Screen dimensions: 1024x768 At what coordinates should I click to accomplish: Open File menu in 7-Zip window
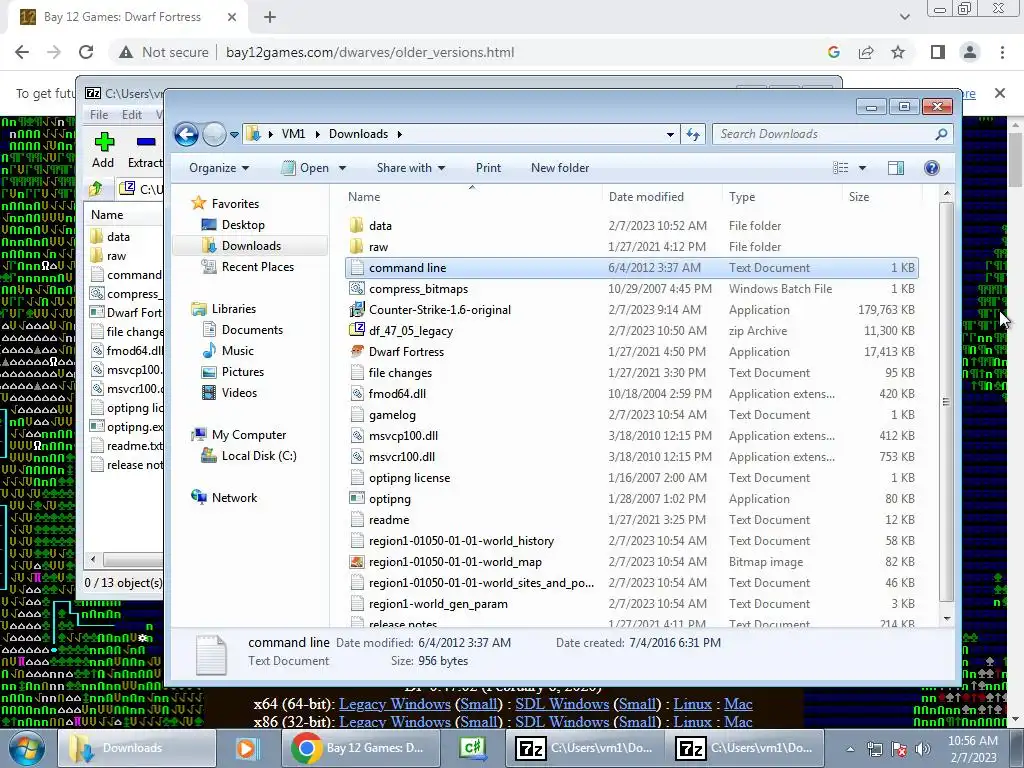(99, 115)
